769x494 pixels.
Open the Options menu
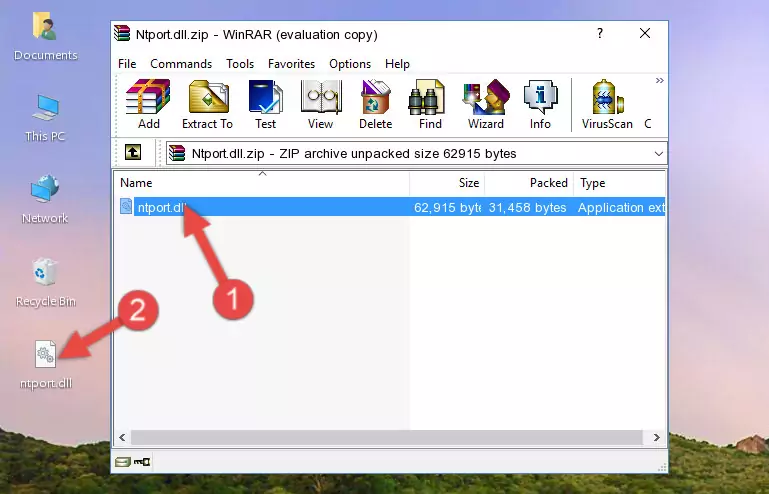[350, 64]
